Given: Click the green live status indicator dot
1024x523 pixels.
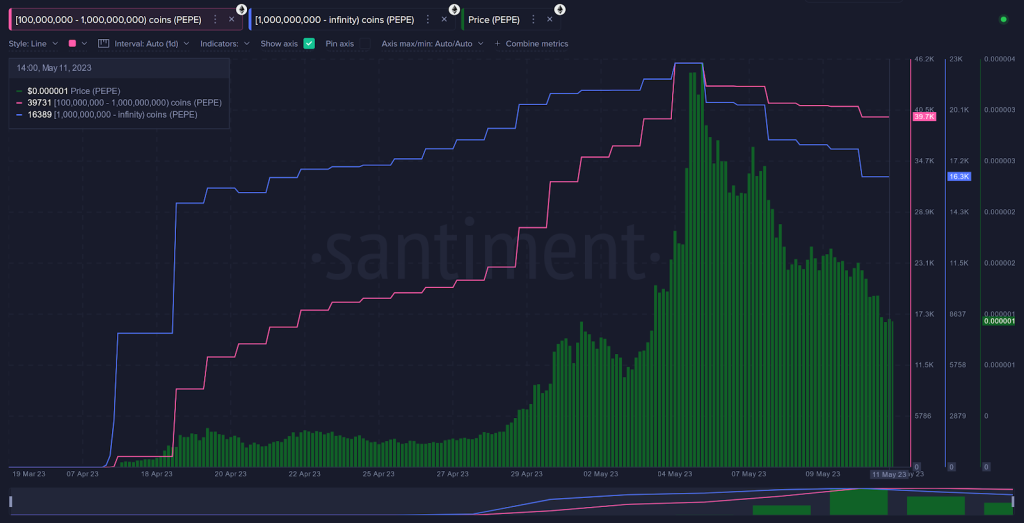Looking at the screenshot, I should point(1003,19).
